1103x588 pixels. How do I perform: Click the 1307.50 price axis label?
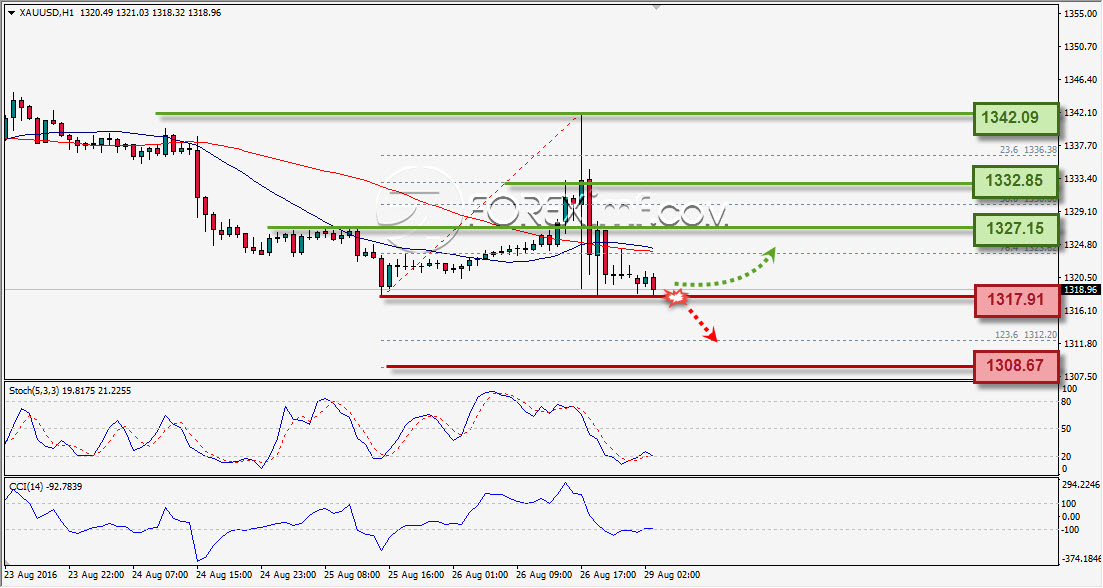click(x=1080, y=376)
